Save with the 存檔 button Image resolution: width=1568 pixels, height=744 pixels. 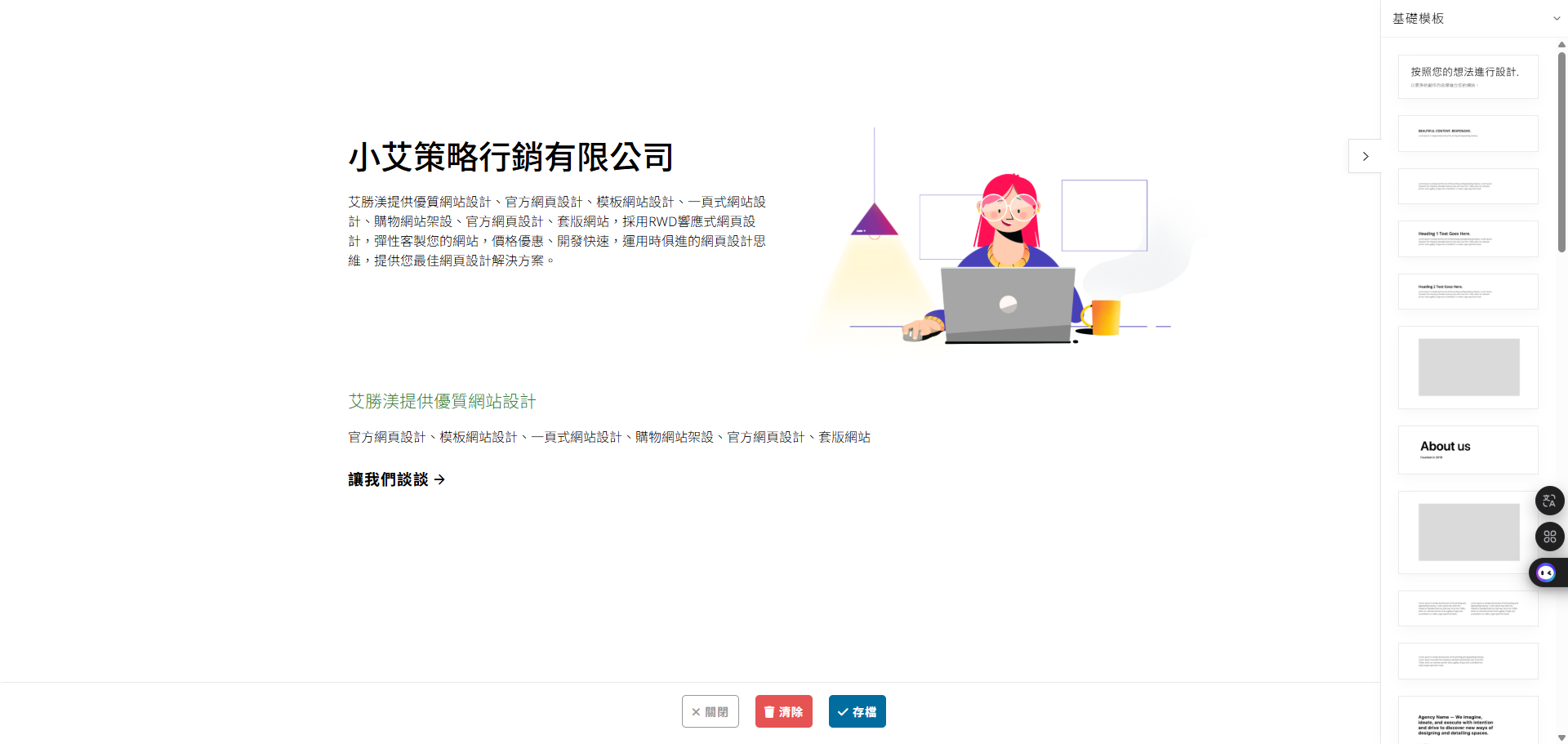pos(857,711)
